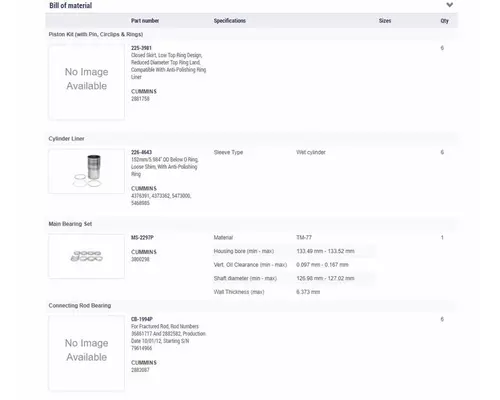The height and width of the screenshot is (400, 500).
Task: Click the first Cummins number under part 225-3981
Action: pos(140,99)
